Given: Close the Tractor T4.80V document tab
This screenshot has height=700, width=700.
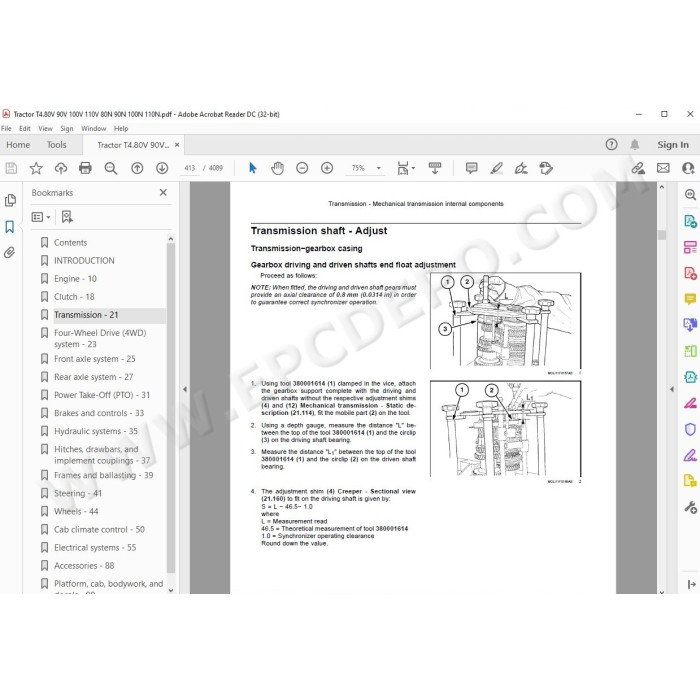Looking at the screenshot, I should pyautogui.click(x=177, y=145).
